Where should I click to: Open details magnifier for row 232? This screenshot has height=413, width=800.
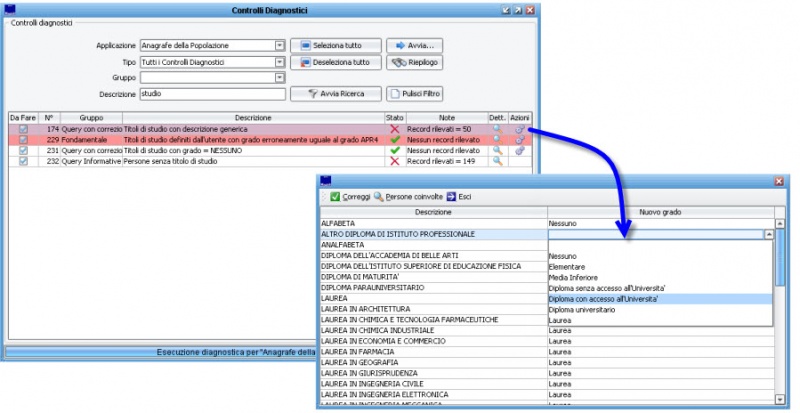[497, 161]
